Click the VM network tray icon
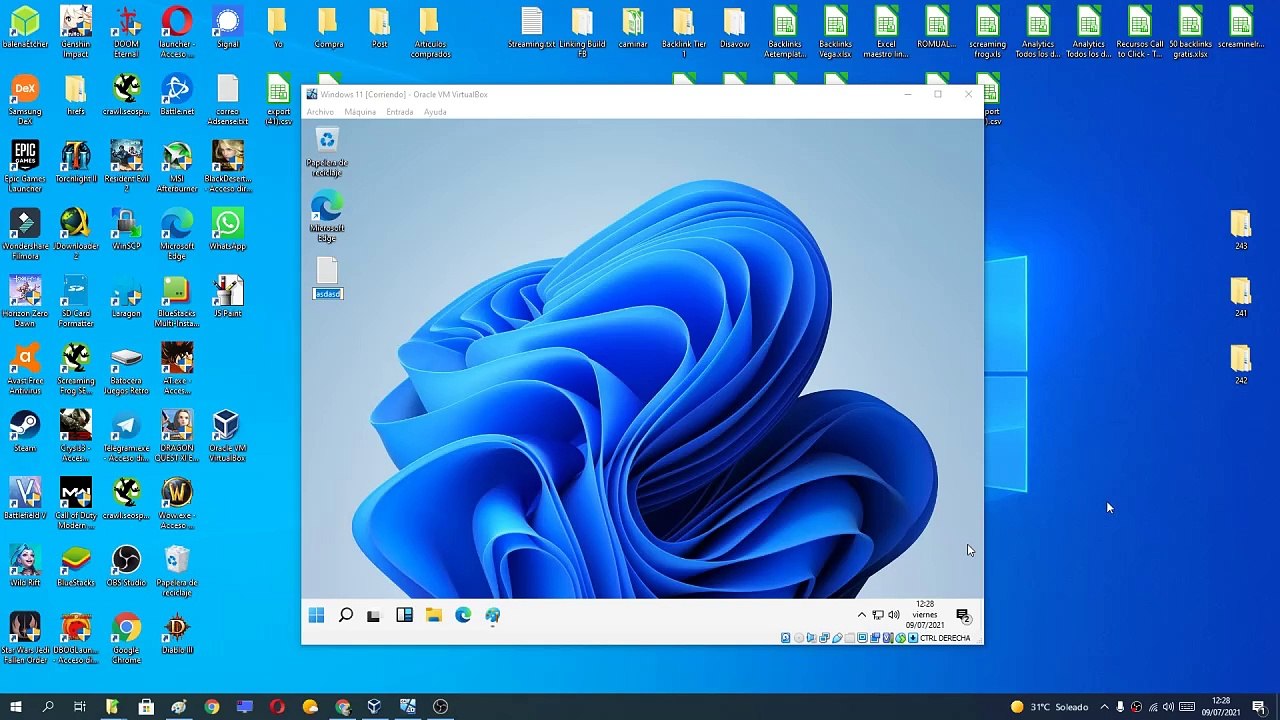 [x=878, y=615]
